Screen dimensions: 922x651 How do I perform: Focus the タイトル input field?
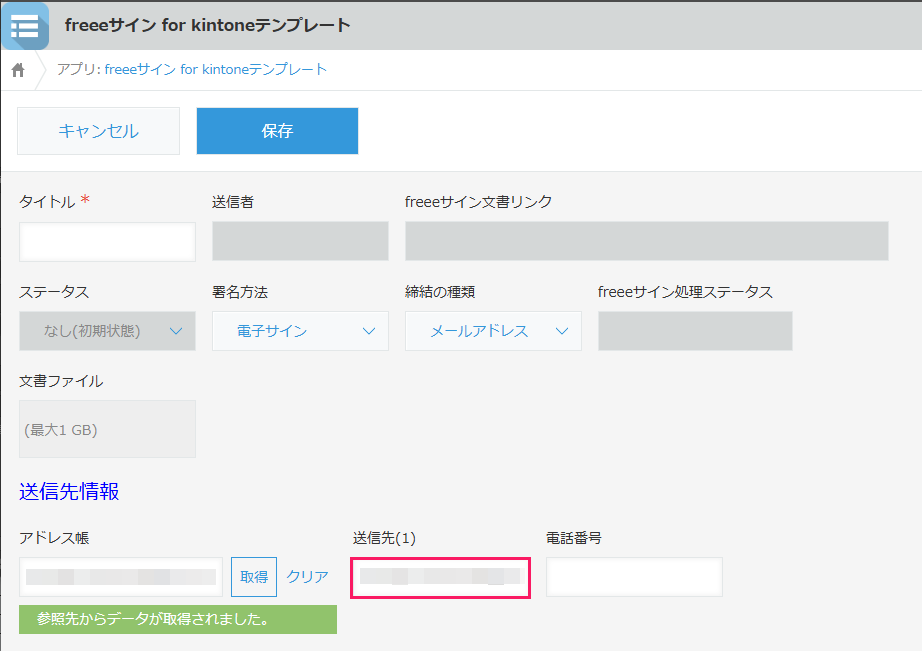(107, 242)
